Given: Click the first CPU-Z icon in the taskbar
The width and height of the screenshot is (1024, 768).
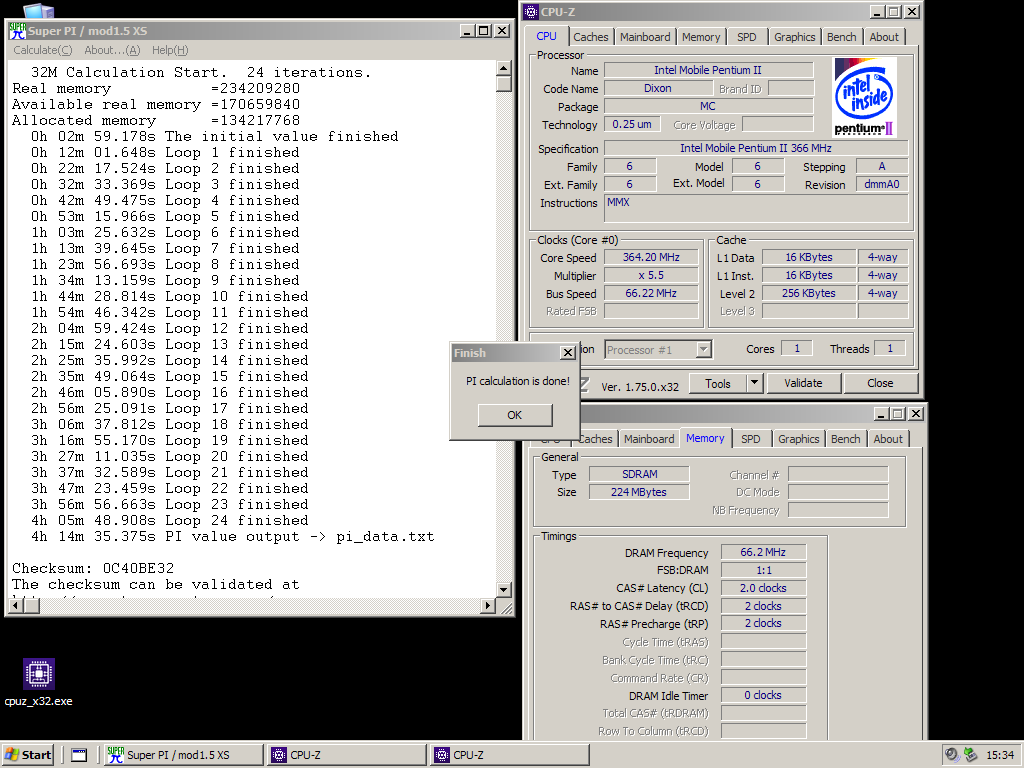Looking at the screenshot, I should [x=279, y=755].
